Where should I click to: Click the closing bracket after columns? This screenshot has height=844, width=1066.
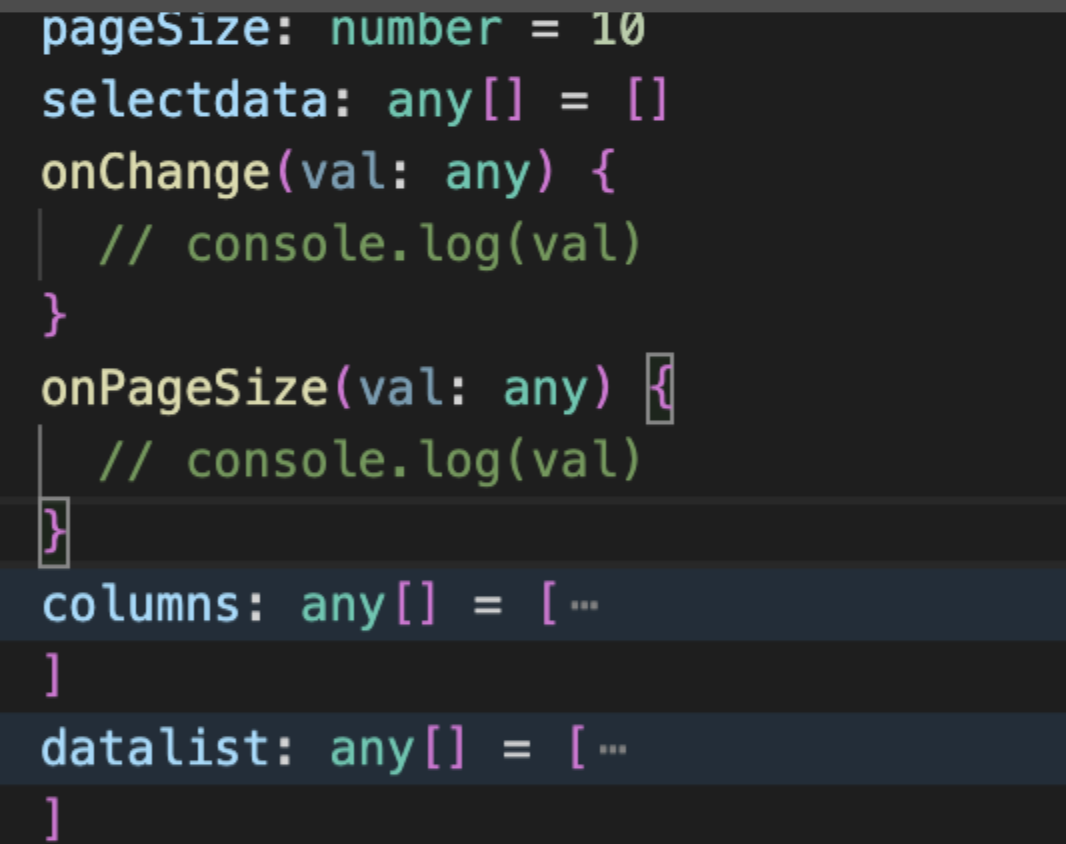click(53, 675)
